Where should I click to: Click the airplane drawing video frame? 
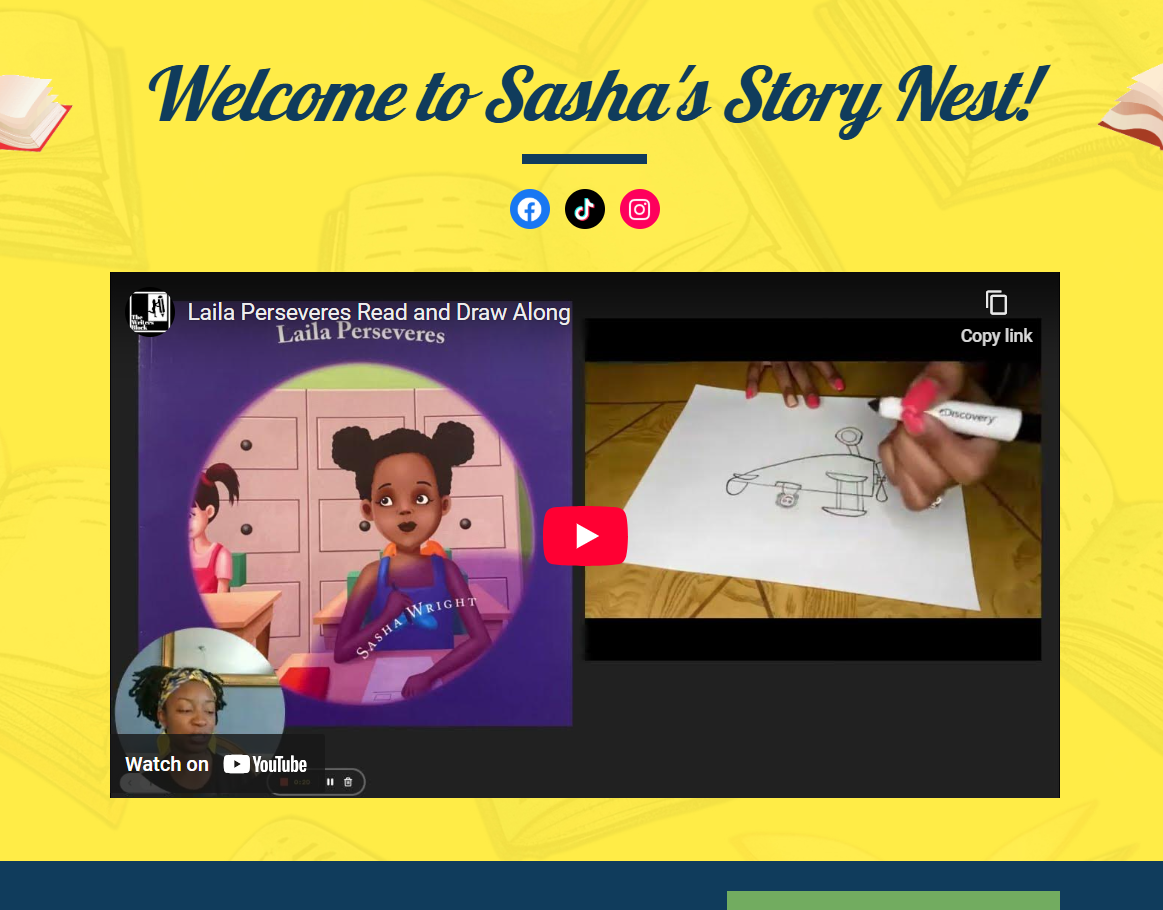(813, 489)
